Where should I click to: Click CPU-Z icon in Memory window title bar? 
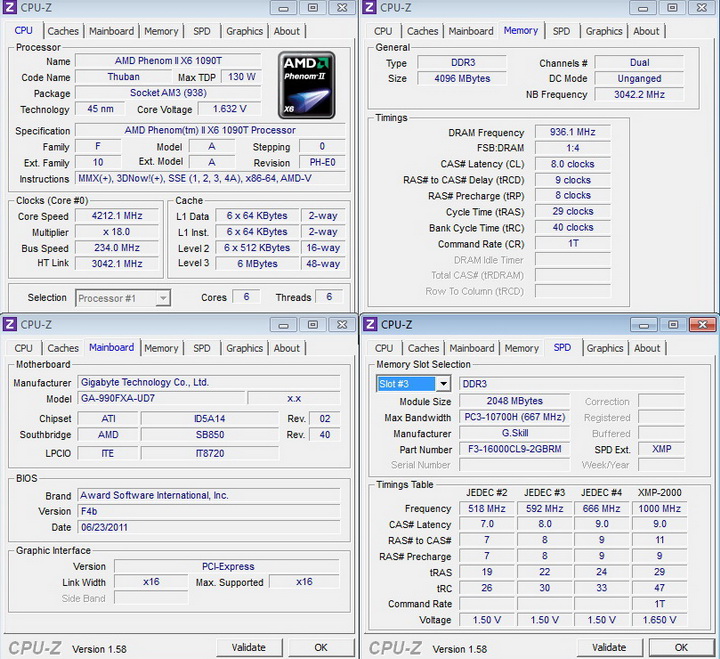pos(370,7)
